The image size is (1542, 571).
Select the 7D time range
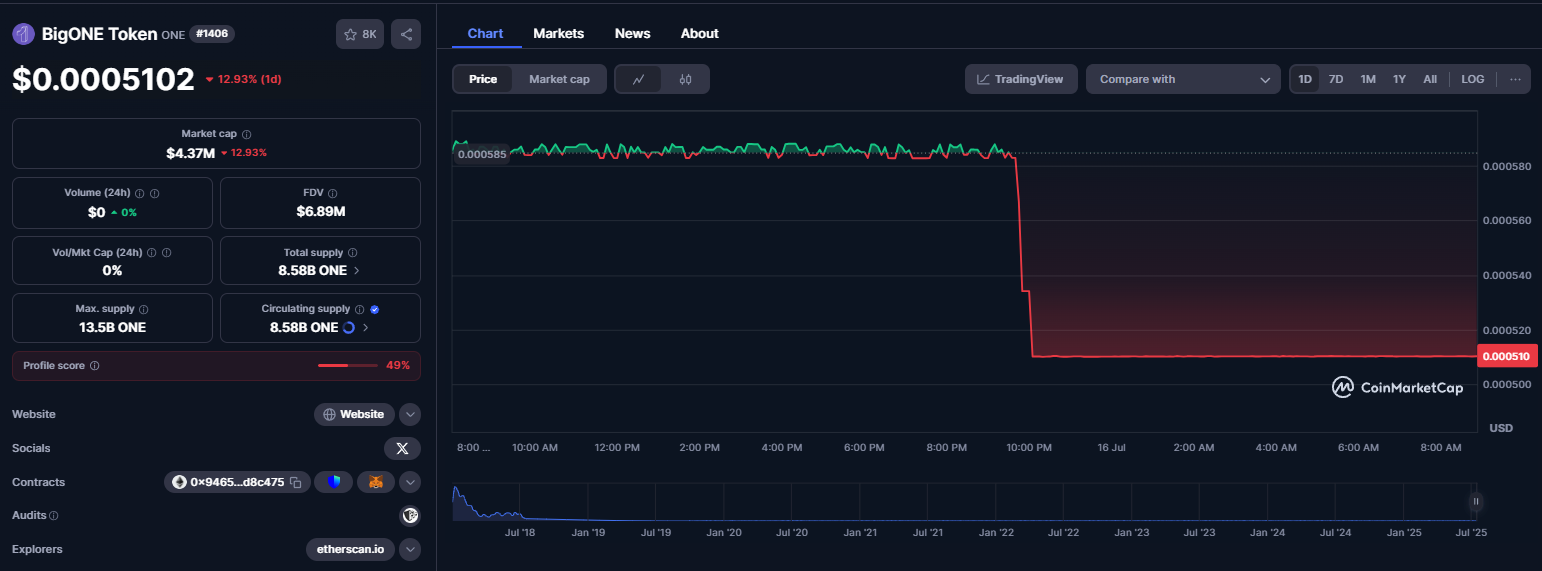tap(1335, 79)
